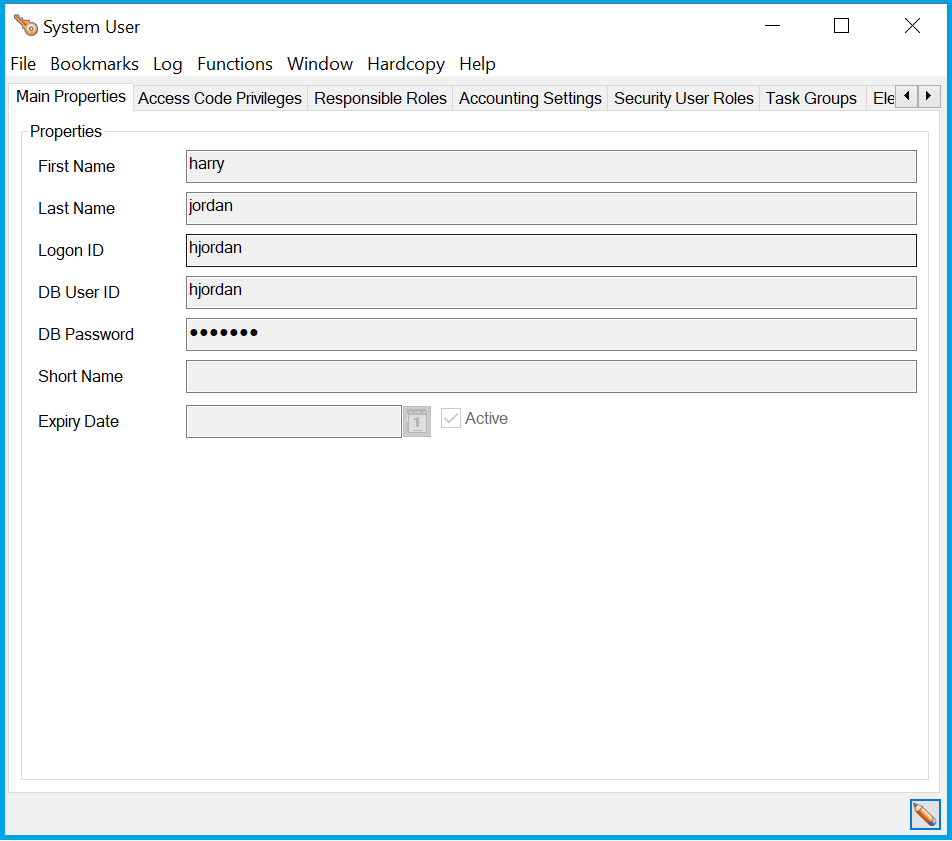
Task: Click the pencil edit icon
Action: pyautogui.click(x=925, y=814)
